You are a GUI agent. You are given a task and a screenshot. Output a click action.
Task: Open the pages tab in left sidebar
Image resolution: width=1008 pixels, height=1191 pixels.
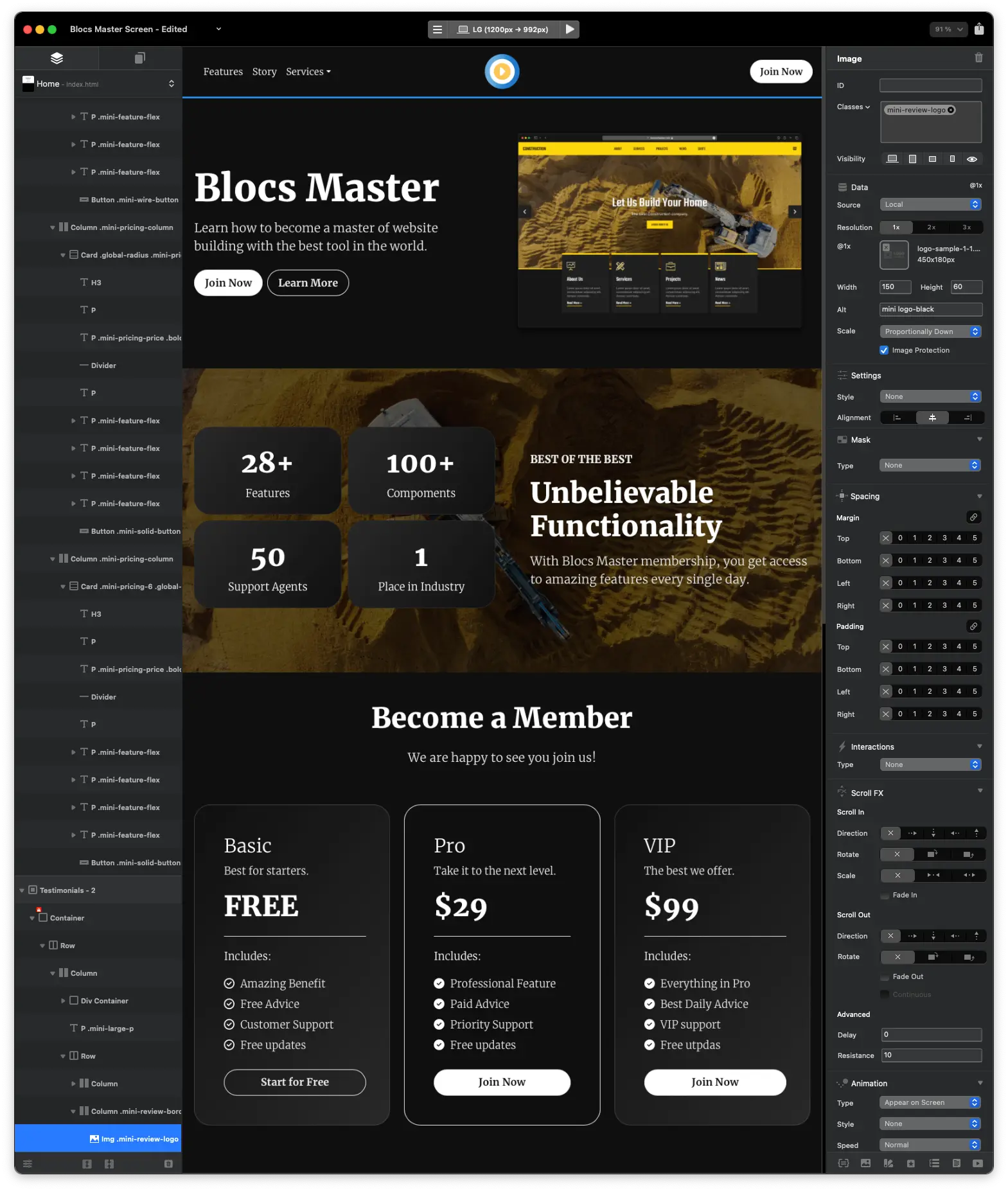pos(139,58)
